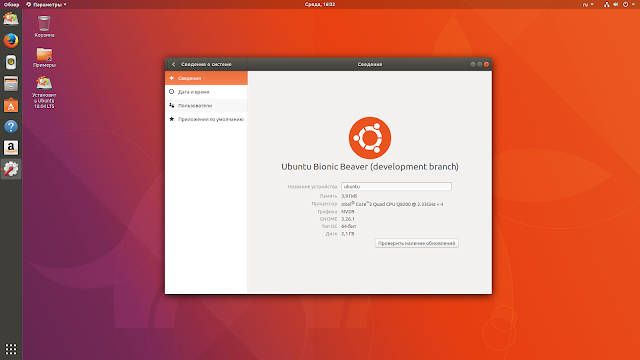Image resolution: width=640 pixels, height=360 pixels.
Task: Click the device name field containing ubuntu
Action: [x=396, y=187]
